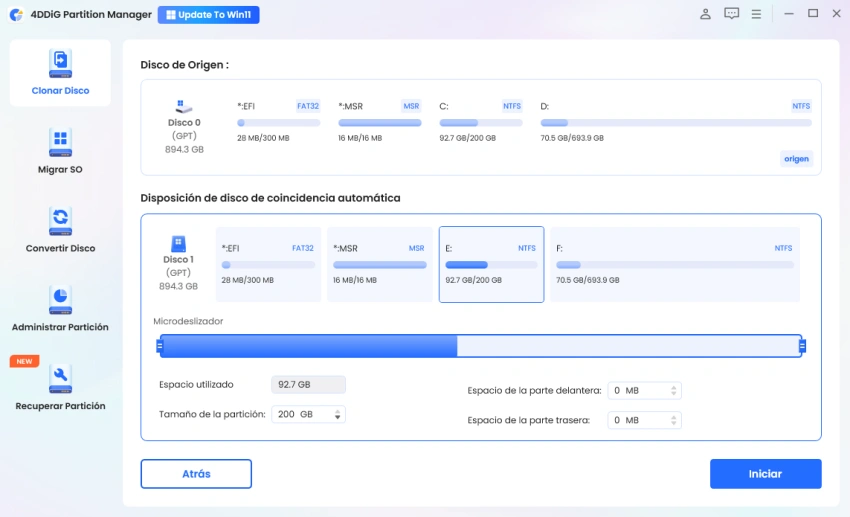
Task: Click the MSR tag of source *:MSR
Action: point(411,106)
